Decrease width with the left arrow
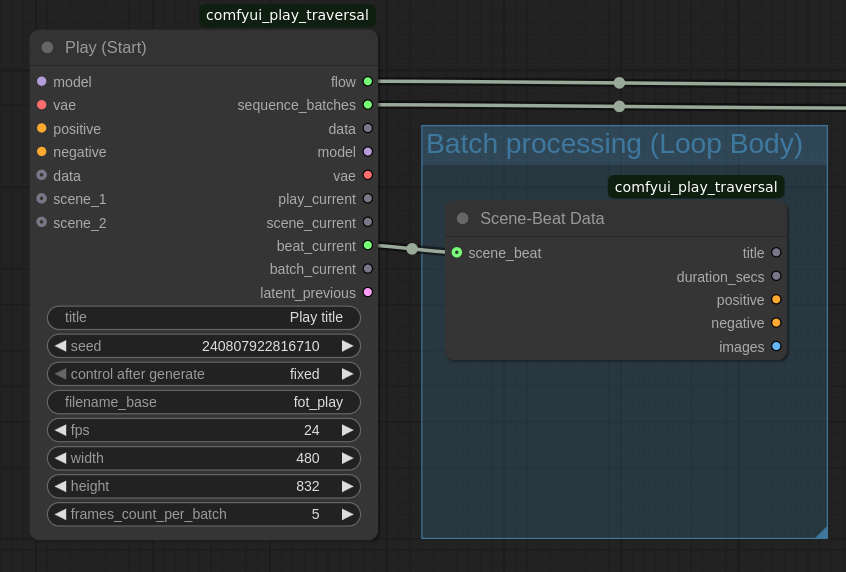Screen dimensions: 846x572 60,458
